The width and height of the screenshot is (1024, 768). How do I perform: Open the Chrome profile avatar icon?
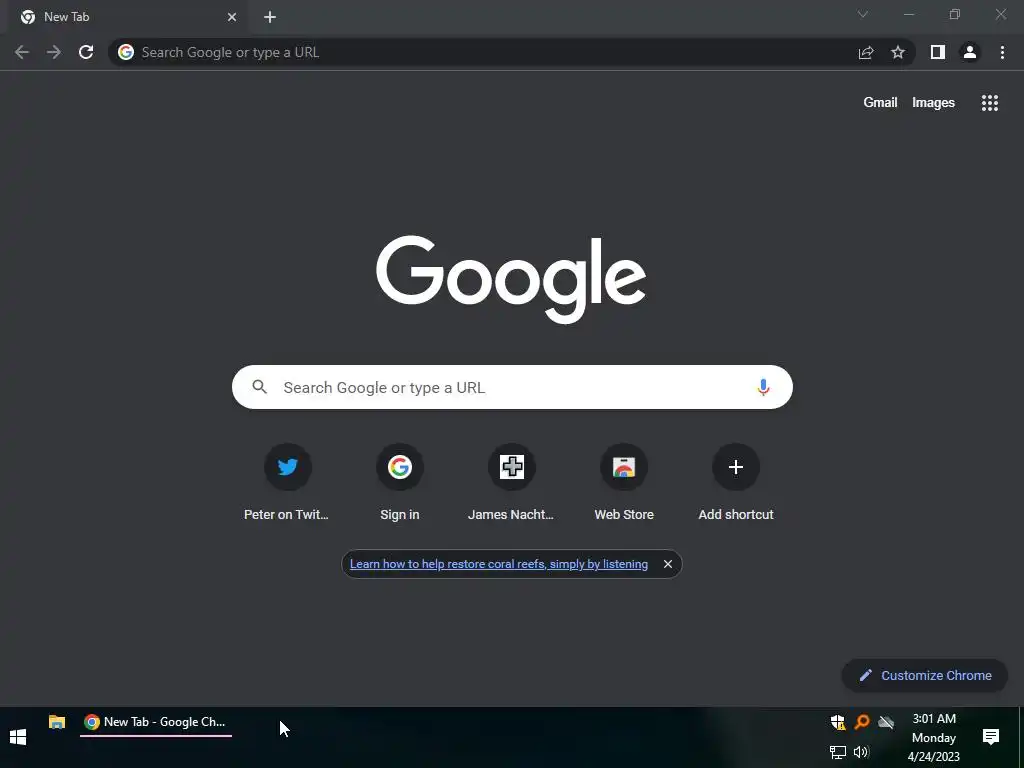coord(970,52)
